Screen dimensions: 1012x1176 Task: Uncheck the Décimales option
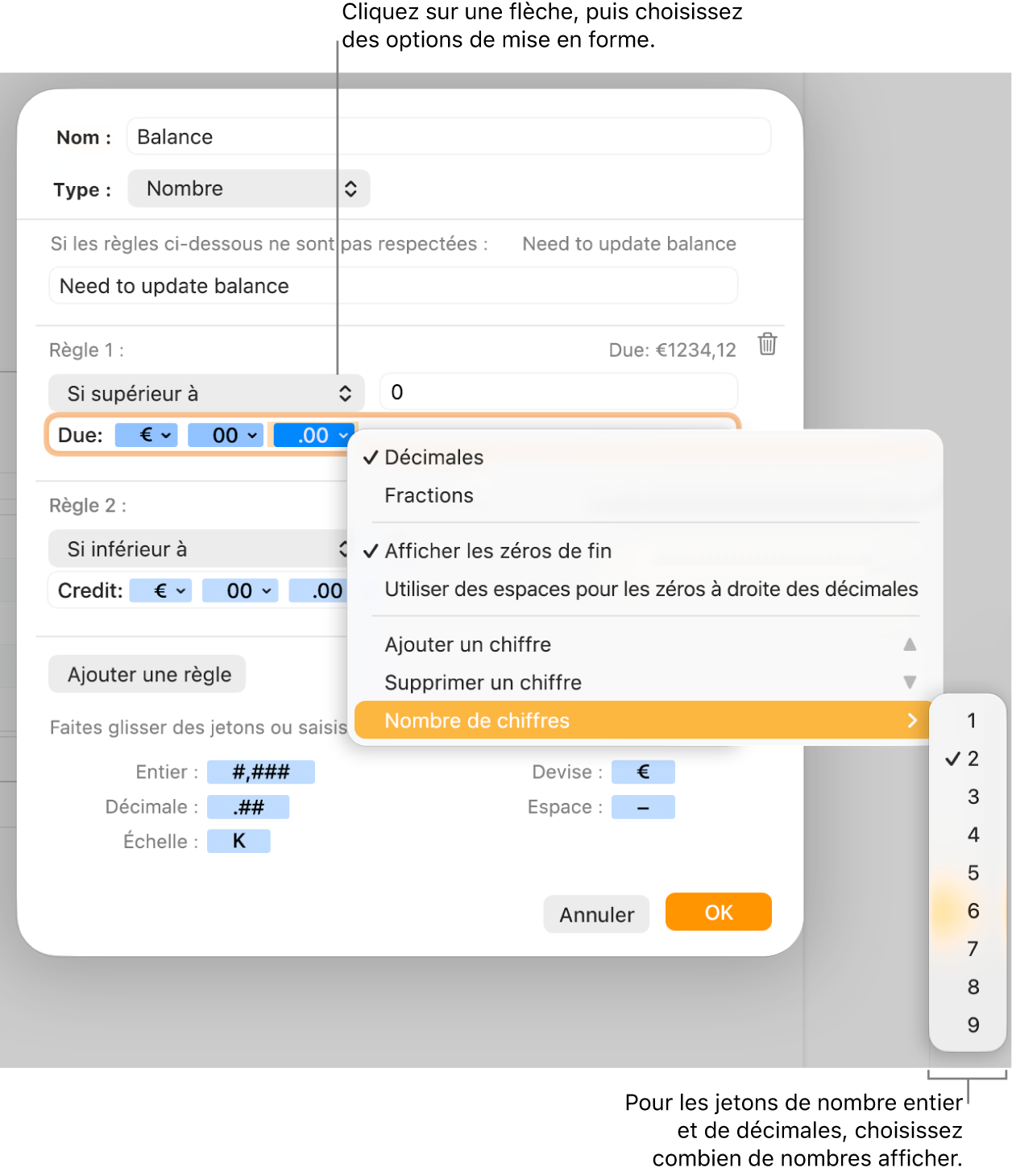[433, 457]
